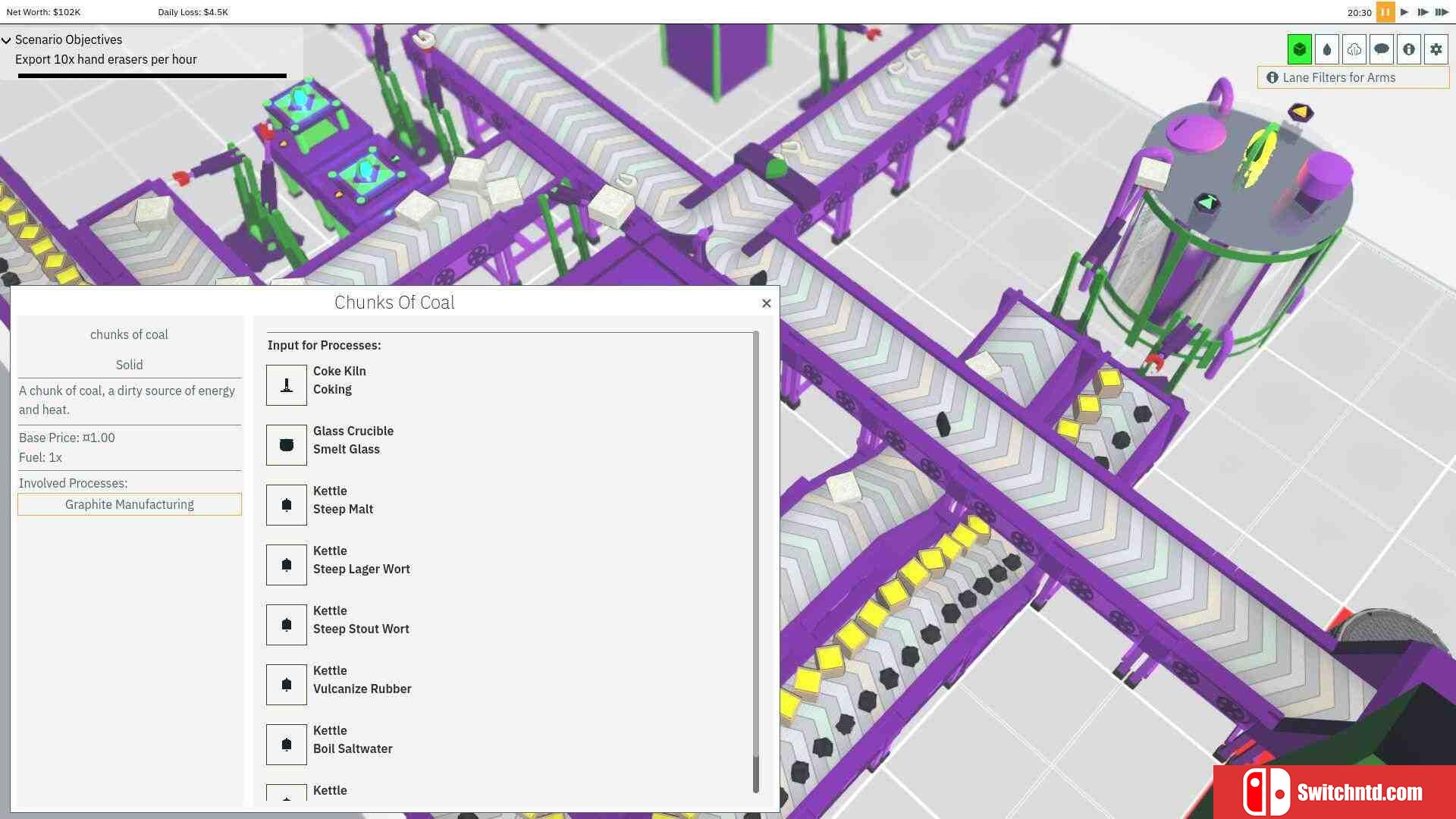Set double speed with fast-forward button
This screenshot has width=1456, height=819.
point(1423,12)
